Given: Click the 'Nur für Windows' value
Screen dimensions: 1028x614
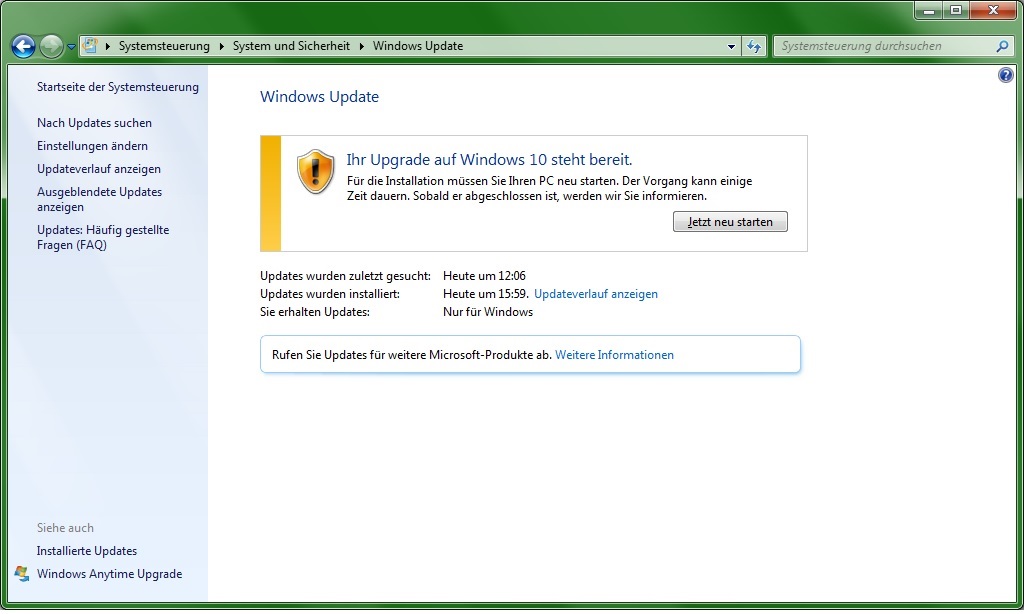Looking at the screenshot, I should coord(490,313).
